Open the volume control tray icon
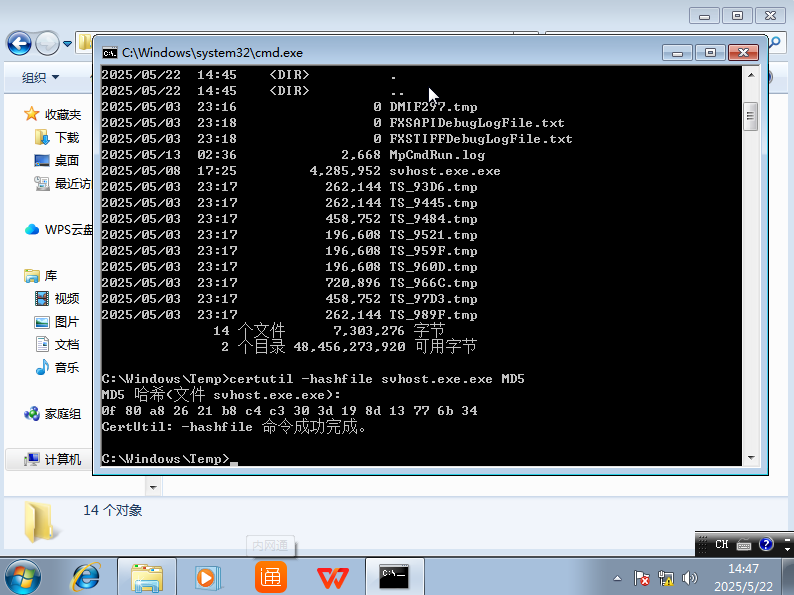This screenshot has height=595, width=794. pos(690,578)
